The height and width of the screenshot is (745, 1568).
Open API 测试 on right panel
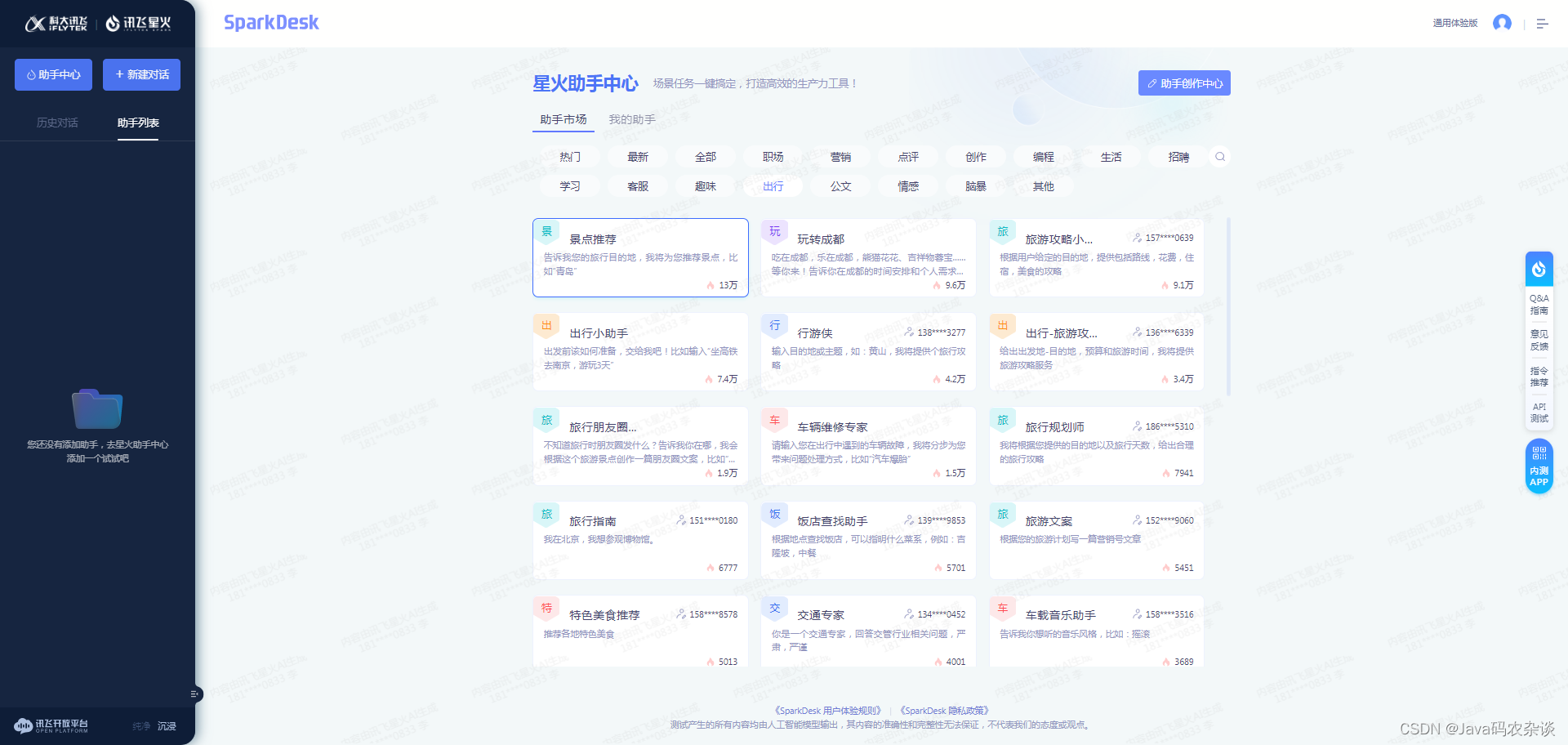(x=1539, y=413)
